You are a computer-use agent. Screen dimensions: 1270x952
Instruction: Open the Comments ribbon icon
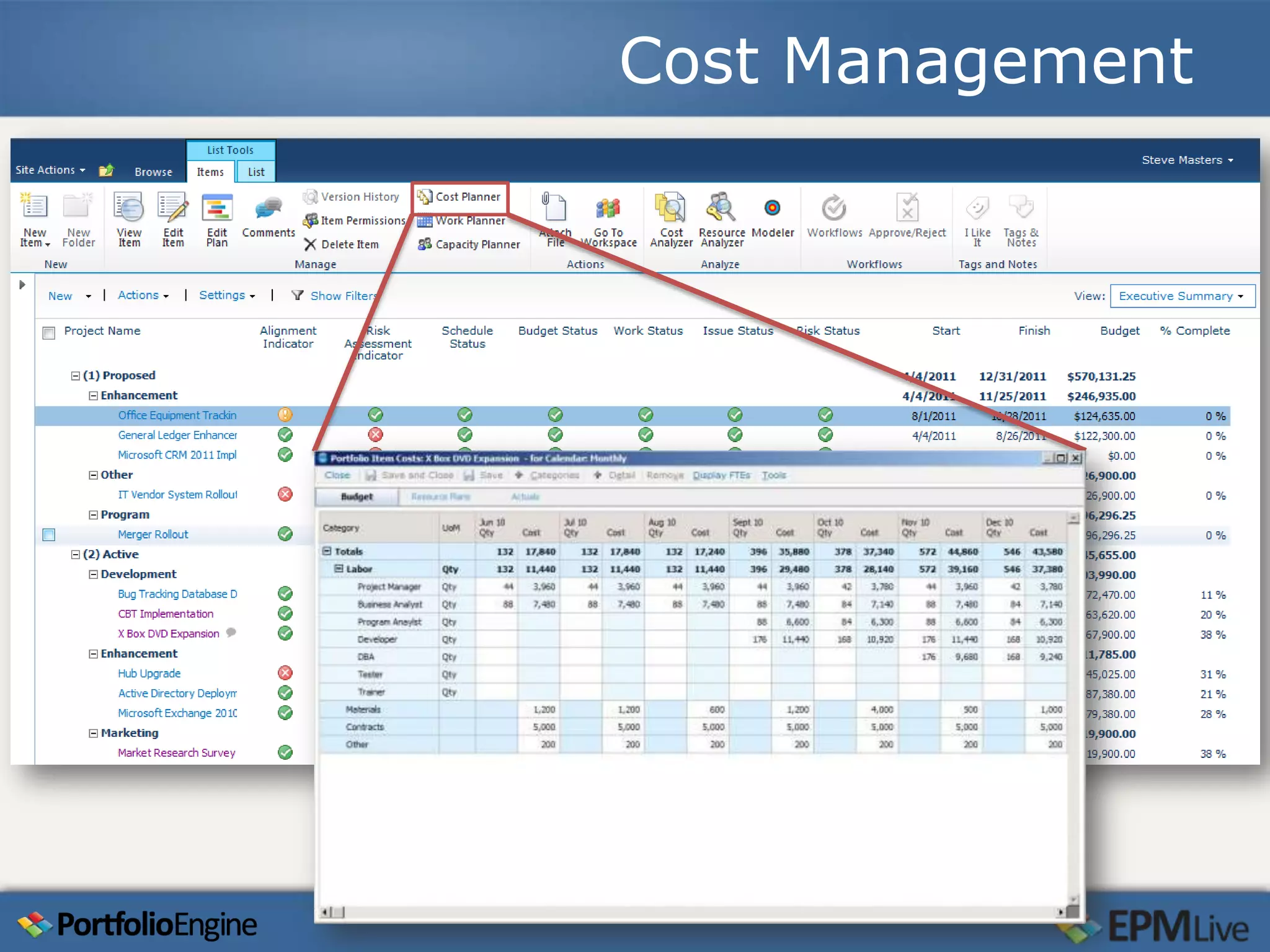[x=269, y=216]
